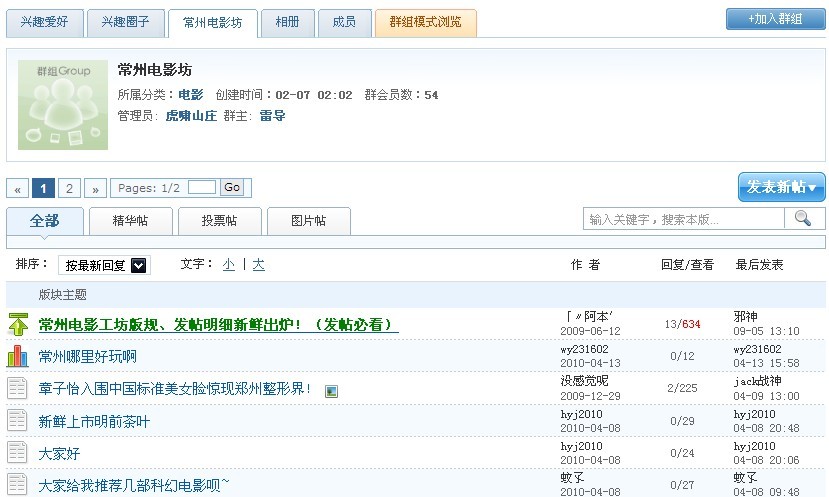Click the 作者 column header
Screen dimensions: 829x497
coord(585,265)
